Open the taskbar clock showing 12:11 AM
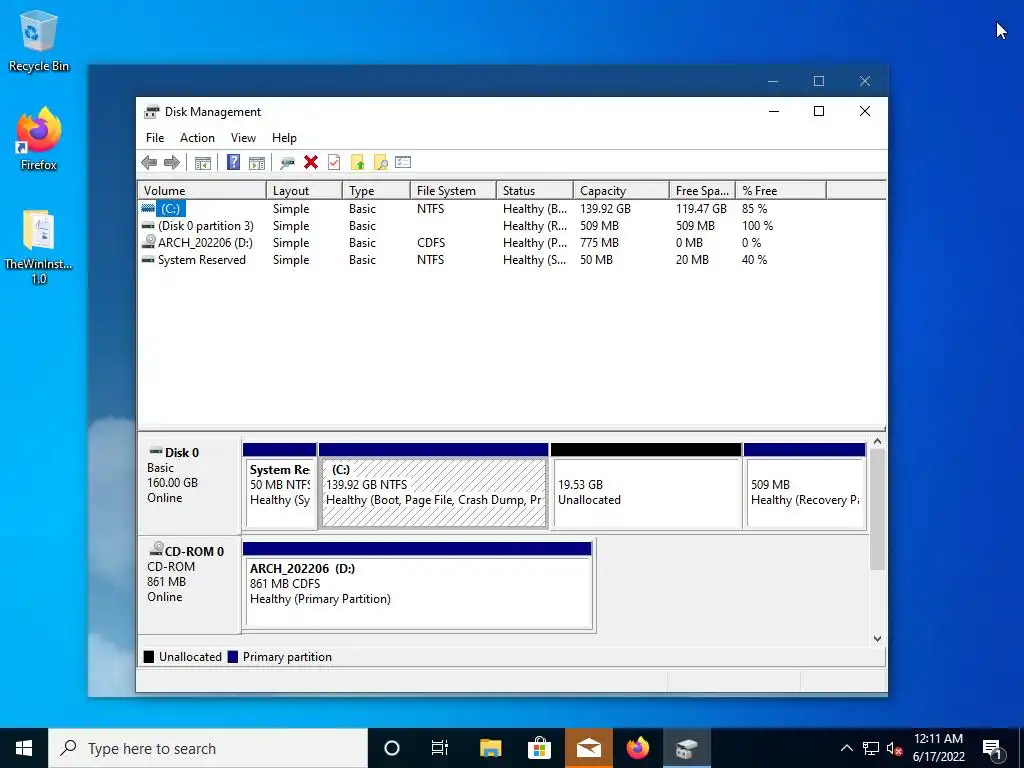 (938, 748)
